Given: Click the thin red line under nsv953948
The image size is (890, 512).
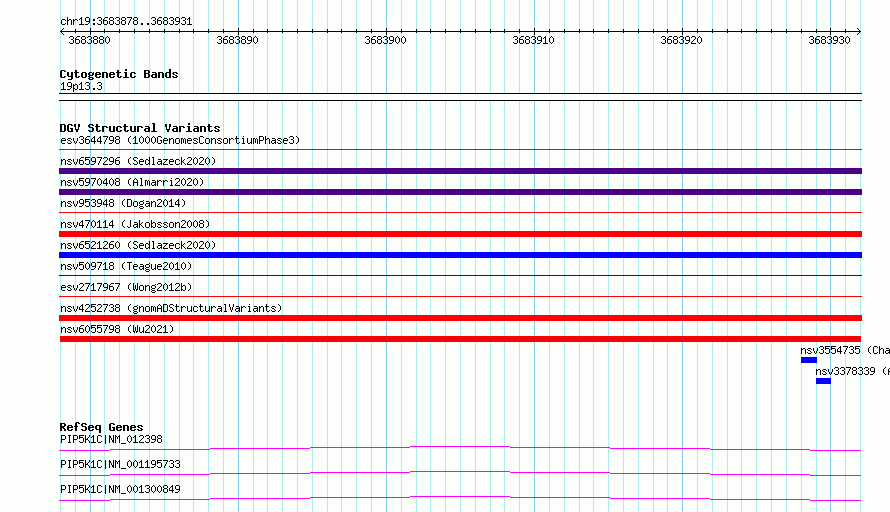Looking at the screenshot, I should click(x=460, y=213).
